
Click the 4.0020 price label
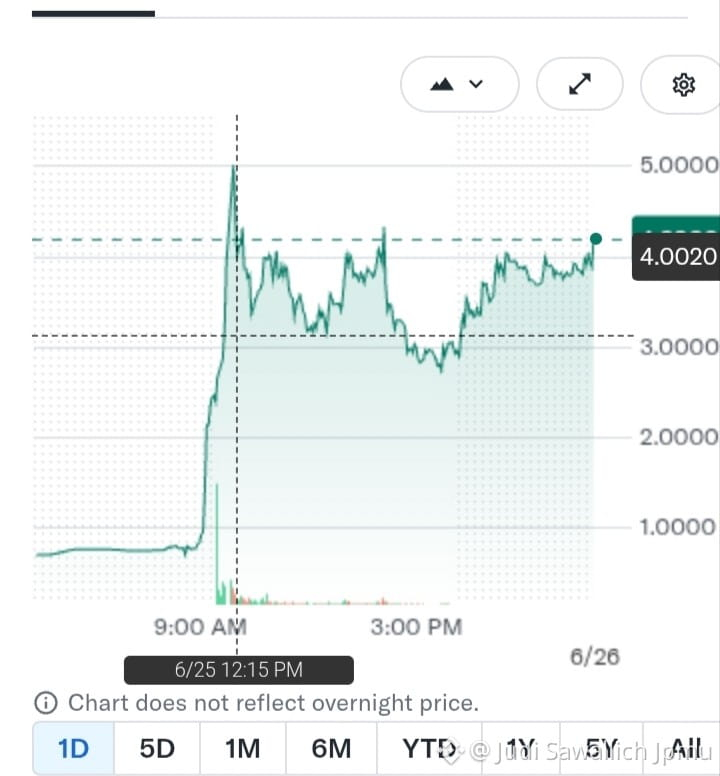(x=676, y=256)
